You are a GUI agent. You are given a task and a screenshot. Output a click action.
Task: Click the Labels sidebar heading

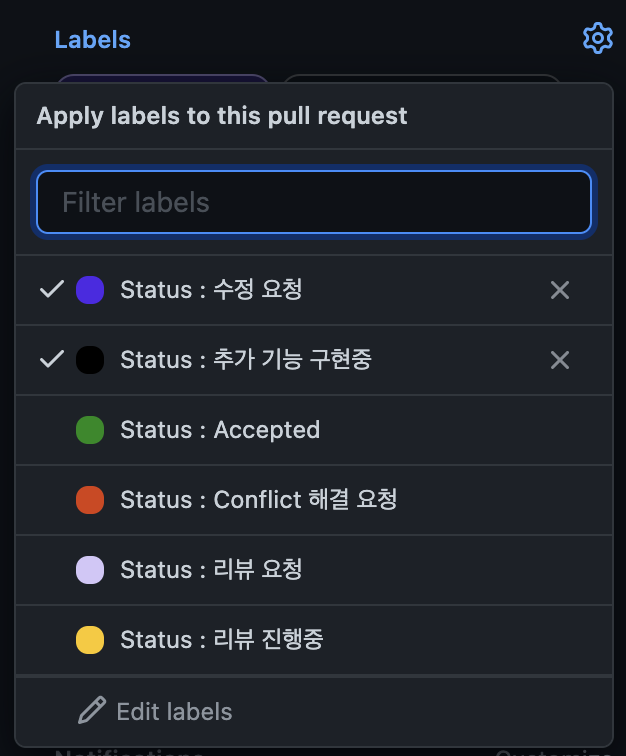93,40
